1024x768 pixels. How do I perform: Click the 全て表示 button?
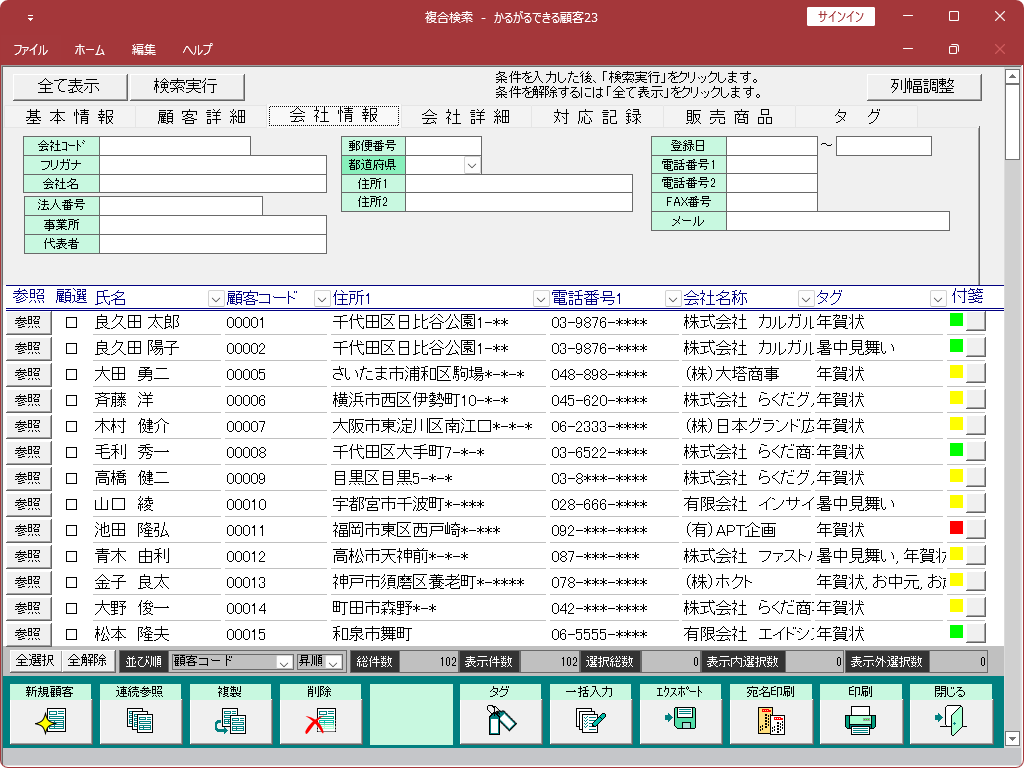pyautogui.click(x=69, y=86)
